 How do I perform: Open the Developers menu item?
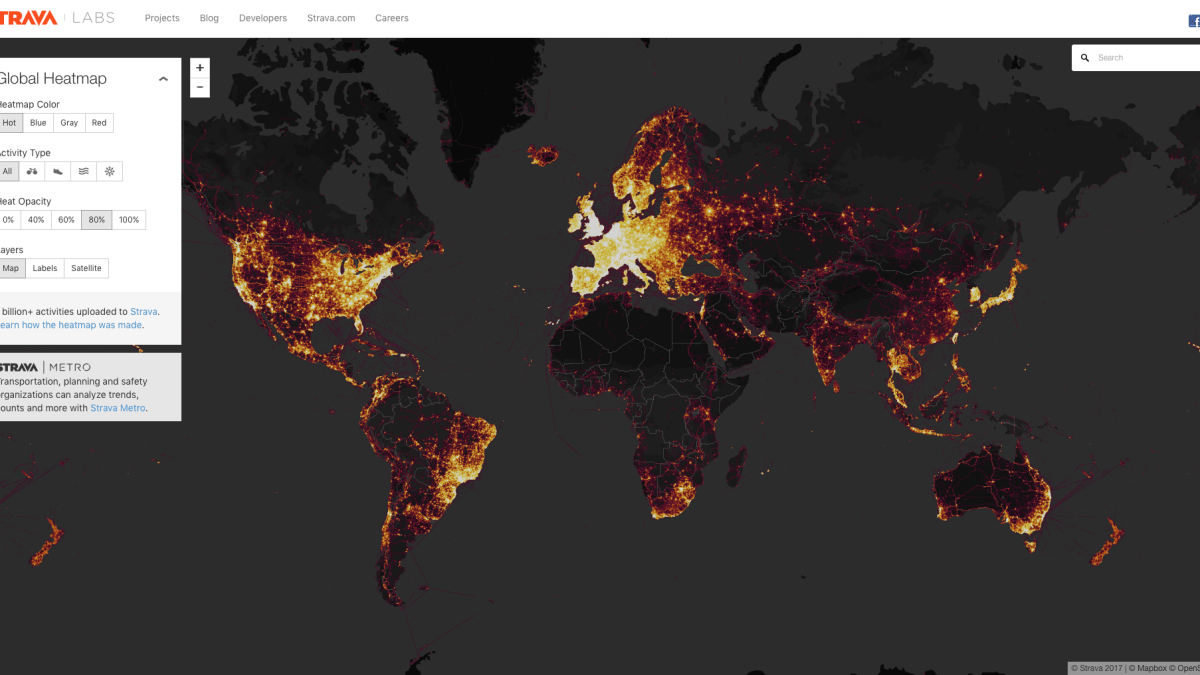263,18
